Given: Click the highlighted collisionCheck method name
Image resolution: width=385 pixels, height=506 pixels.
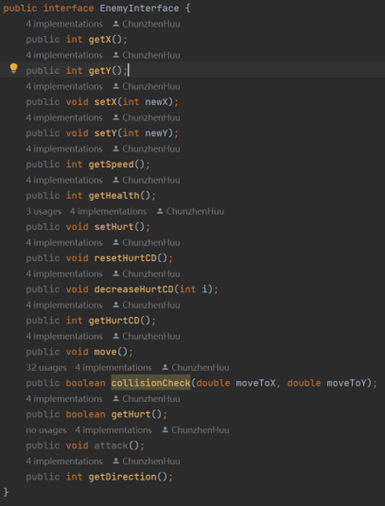Looking at the screenshot, I should [151, 383].
